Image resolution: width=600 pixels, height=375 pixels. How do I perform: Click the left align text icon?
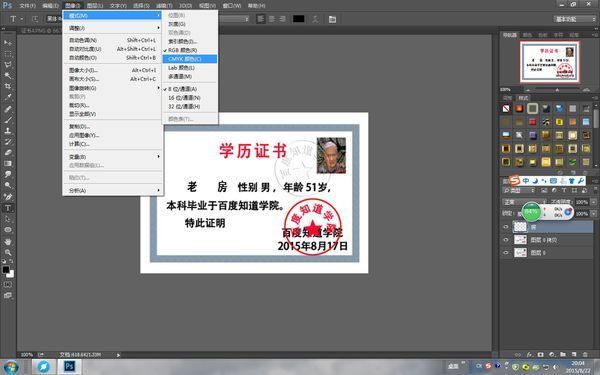point(261,19)
